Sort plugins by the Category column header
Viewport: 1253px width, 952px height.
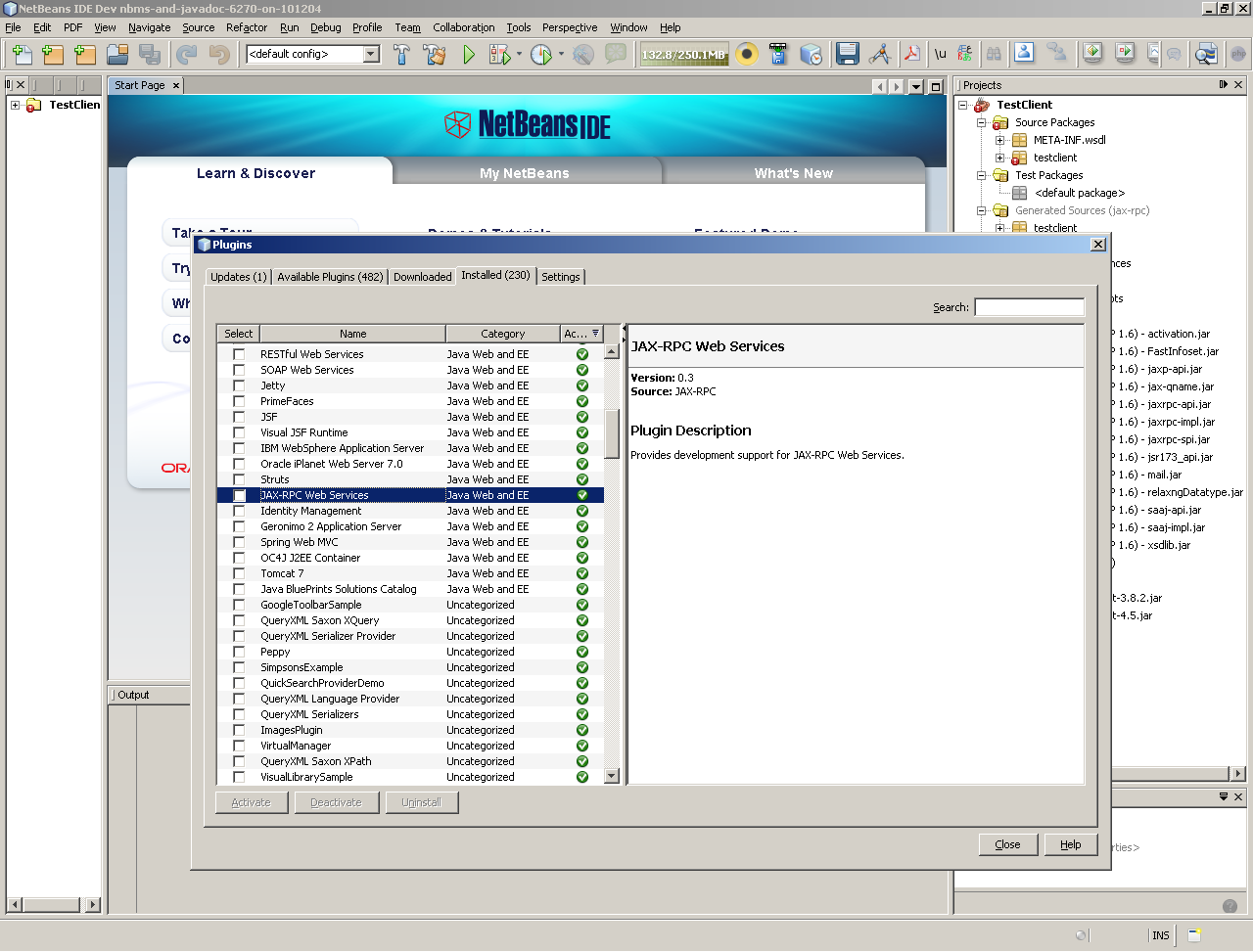pyautogui.click(x=503, y=334)
